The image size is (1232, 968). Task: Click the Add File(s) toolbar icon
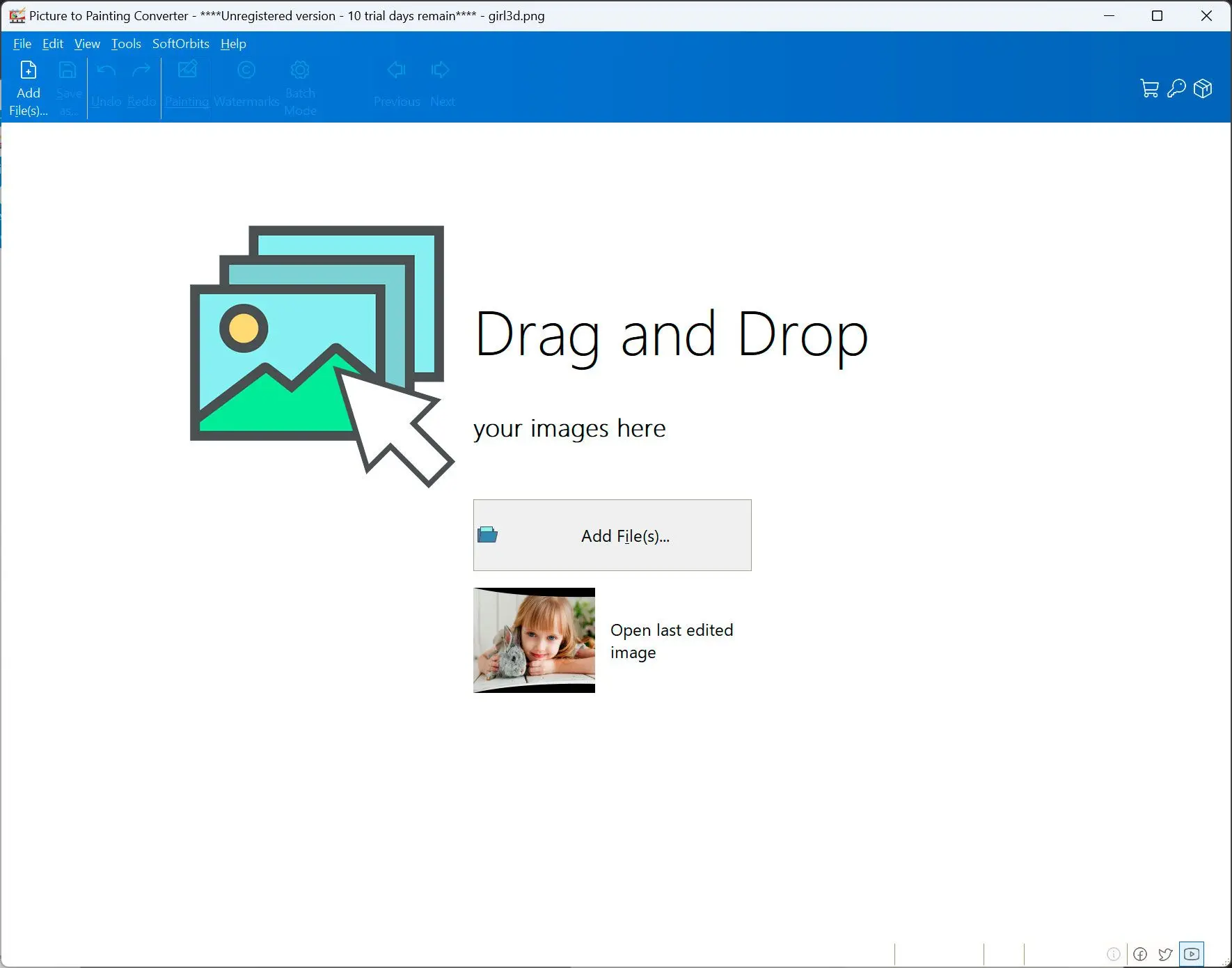tap(29, 70)
